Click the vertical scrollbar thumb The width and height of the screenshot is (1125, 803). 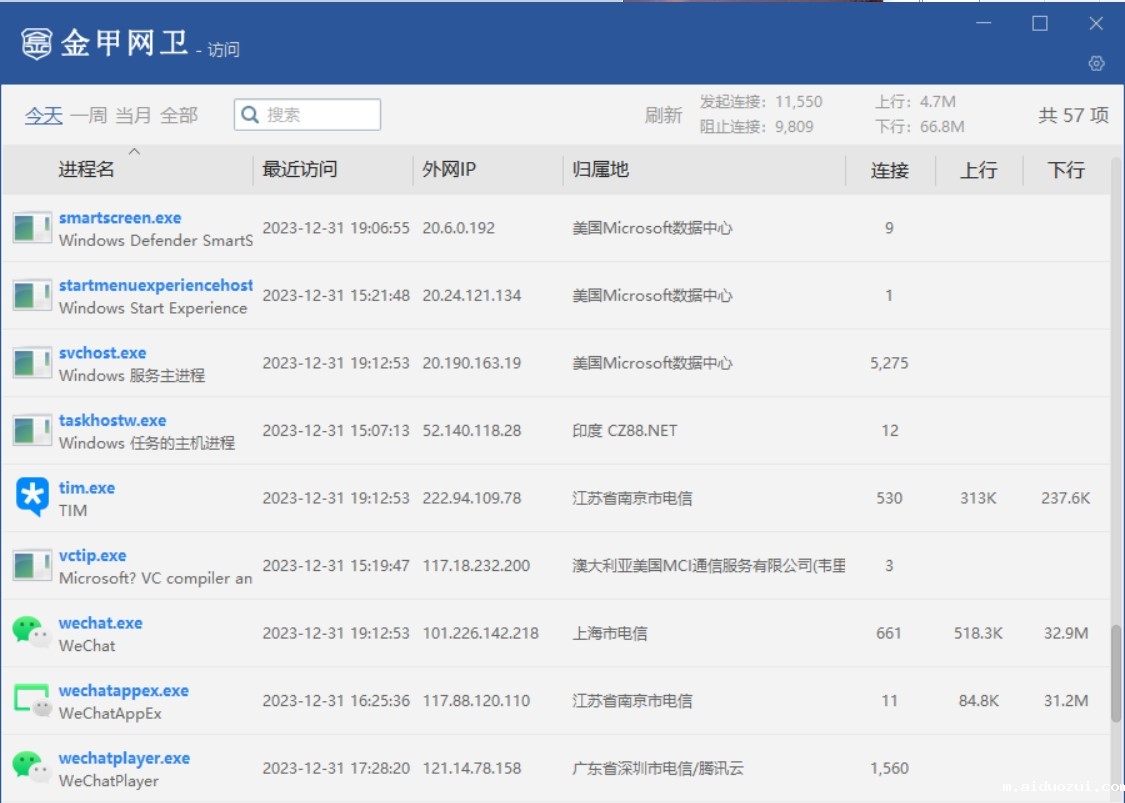(1116, 673)
